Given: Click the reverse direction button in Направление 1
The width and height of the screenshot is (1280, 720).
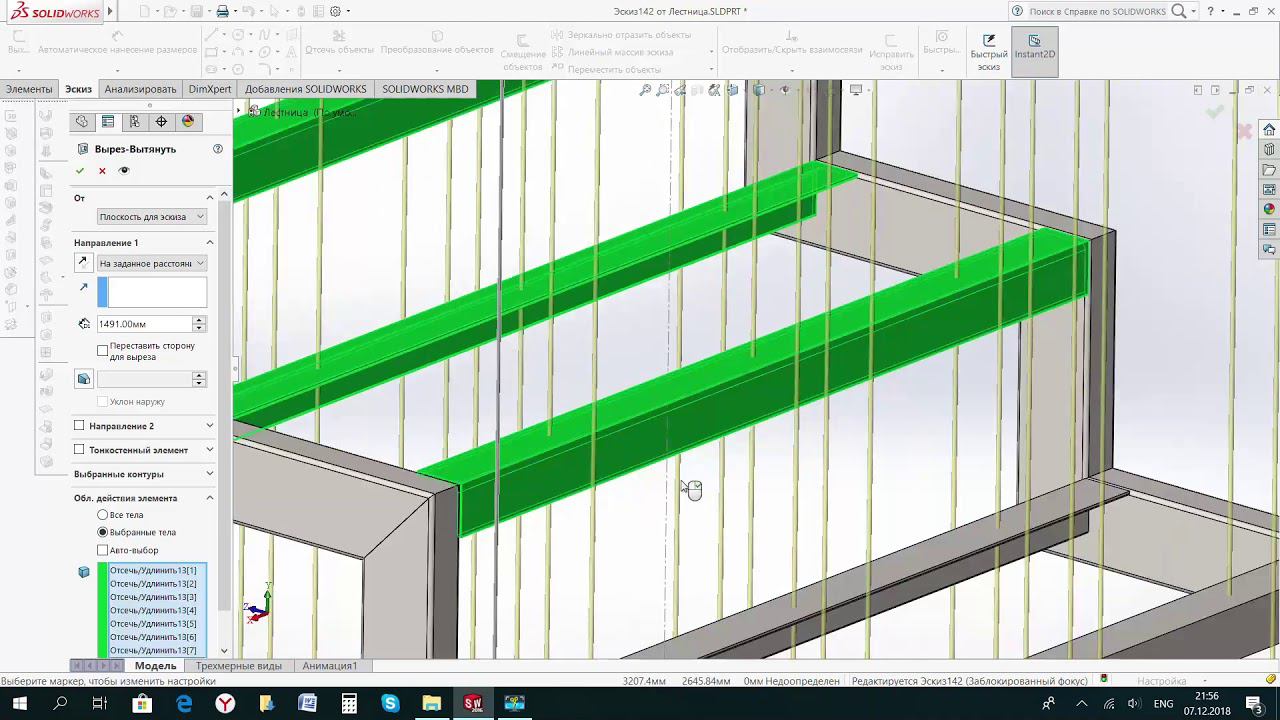Looking at the screenshot, I should (84, 263).
